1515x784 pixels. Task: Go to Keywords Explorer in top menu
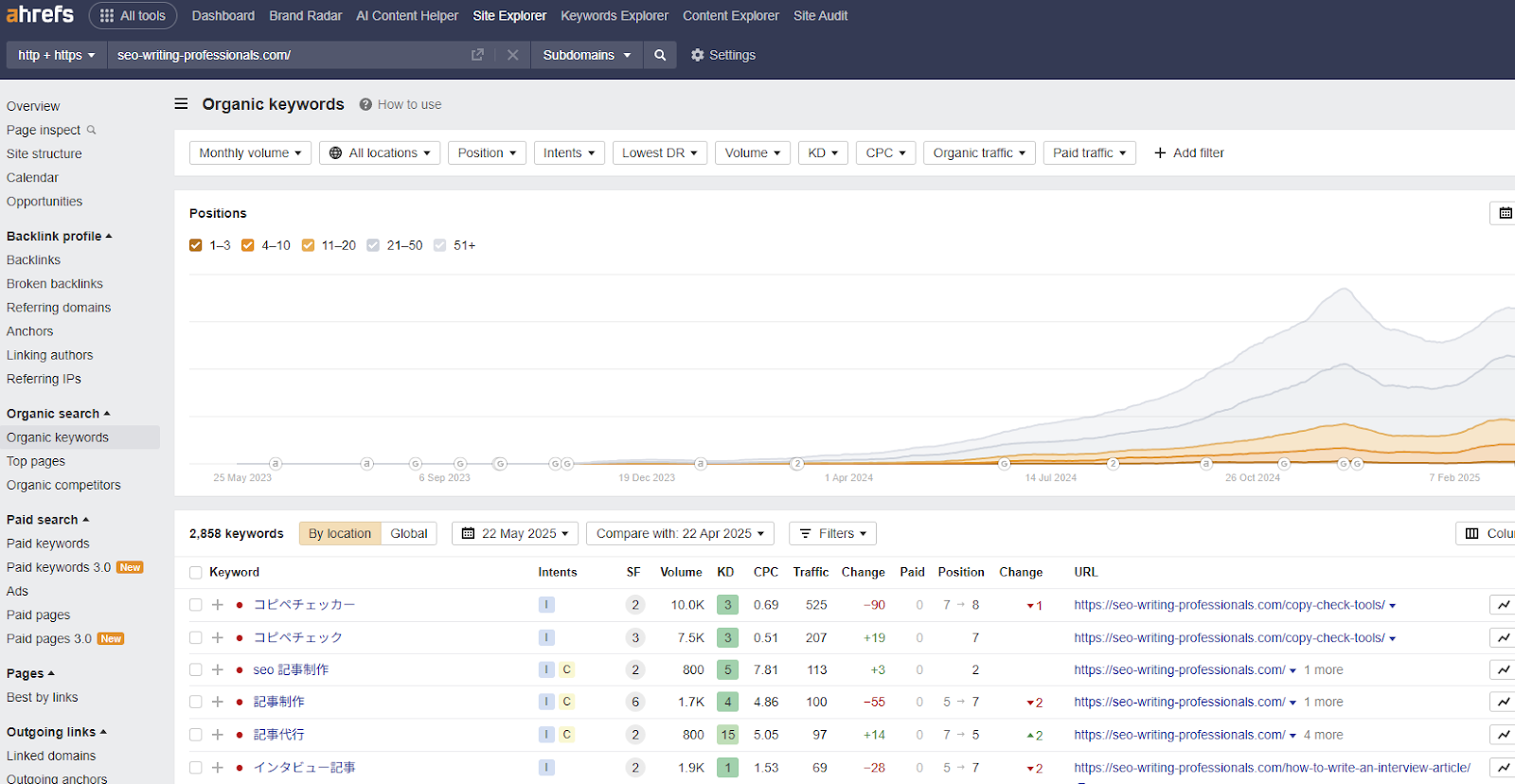tap(614, 16)
